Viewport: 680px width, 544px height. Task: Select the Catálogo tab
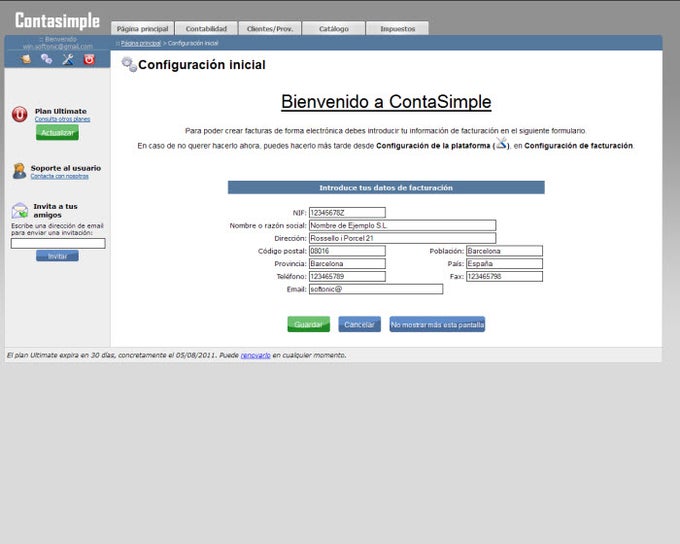pos(333,28)
